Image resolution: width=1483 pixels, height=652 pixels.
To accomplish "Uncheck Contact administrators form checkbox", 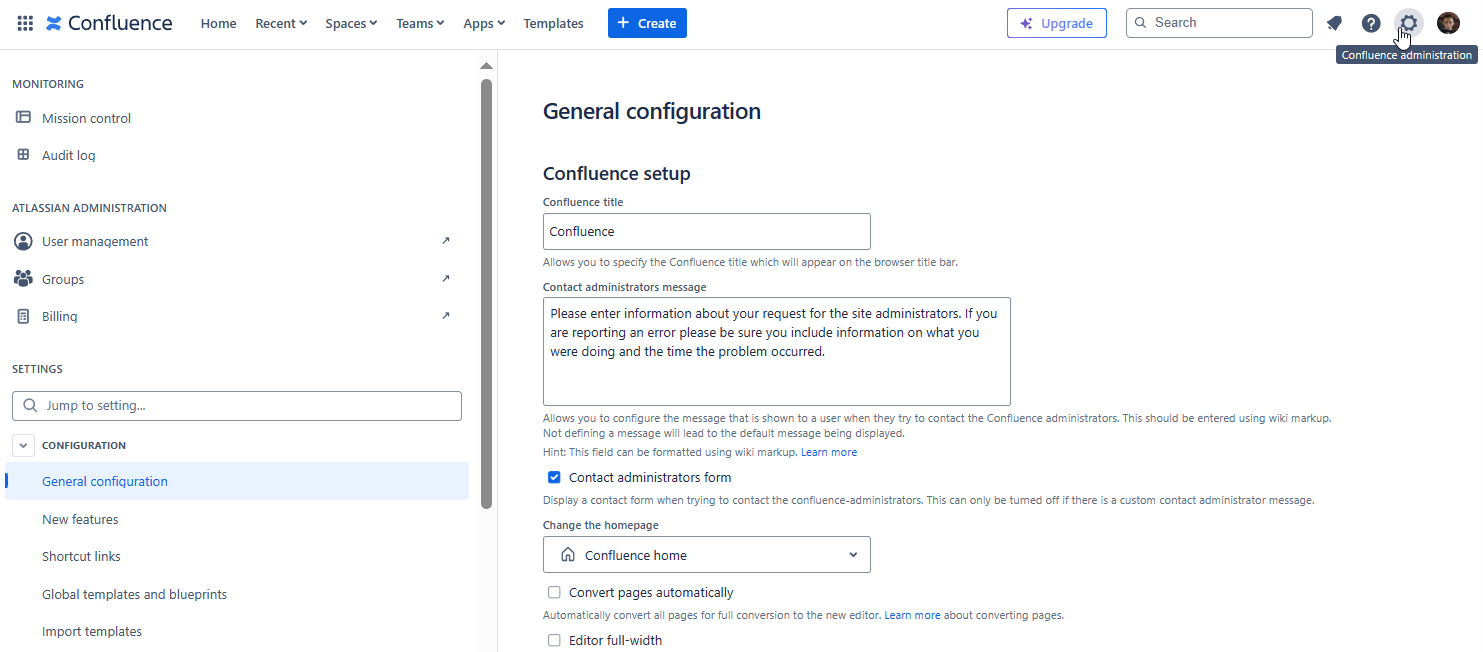I will [554, 478].
